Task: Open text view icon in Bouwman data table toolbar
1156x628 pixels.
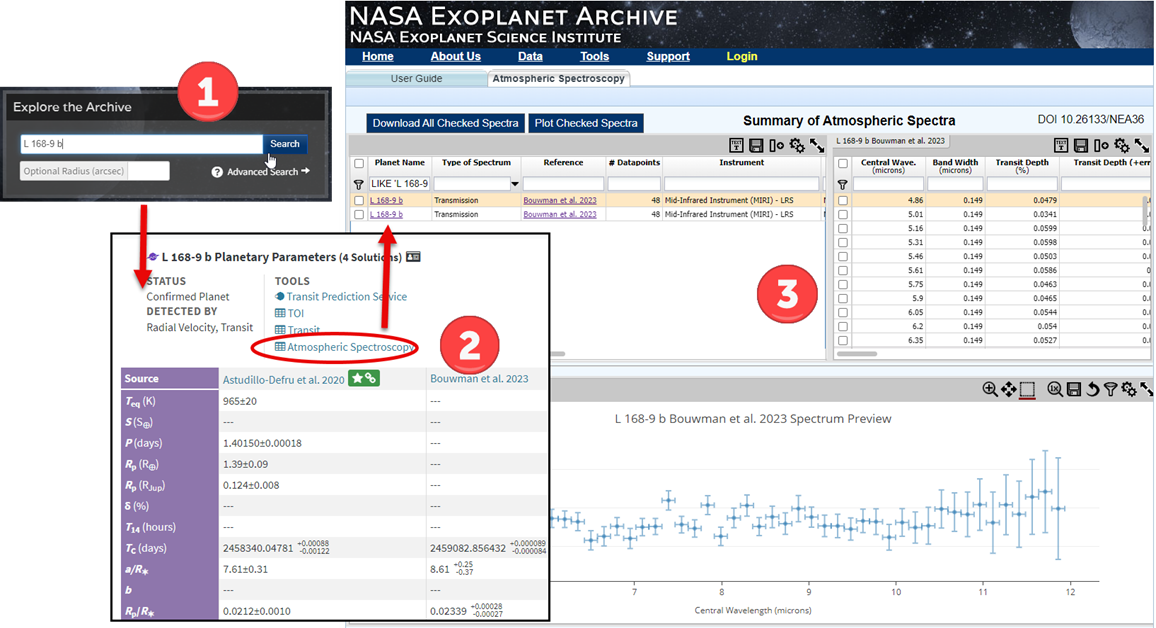Action: point(1060,145)
